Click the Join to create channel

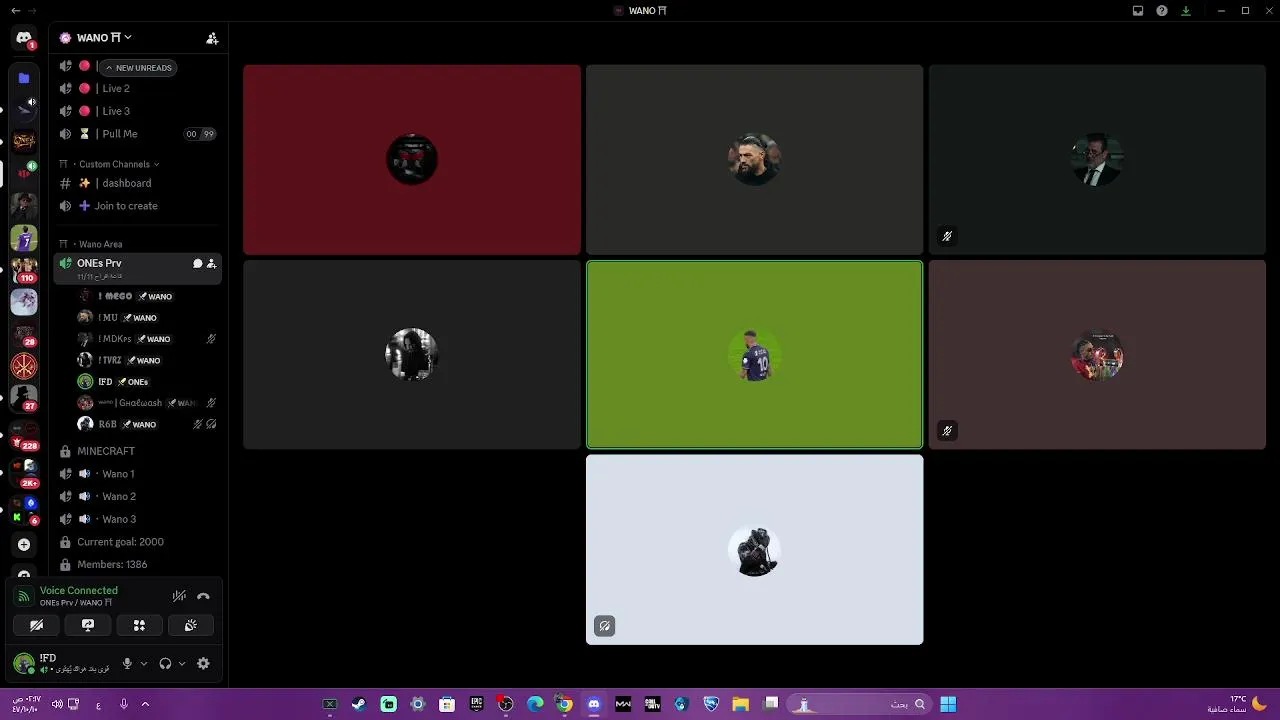point(138,206)
